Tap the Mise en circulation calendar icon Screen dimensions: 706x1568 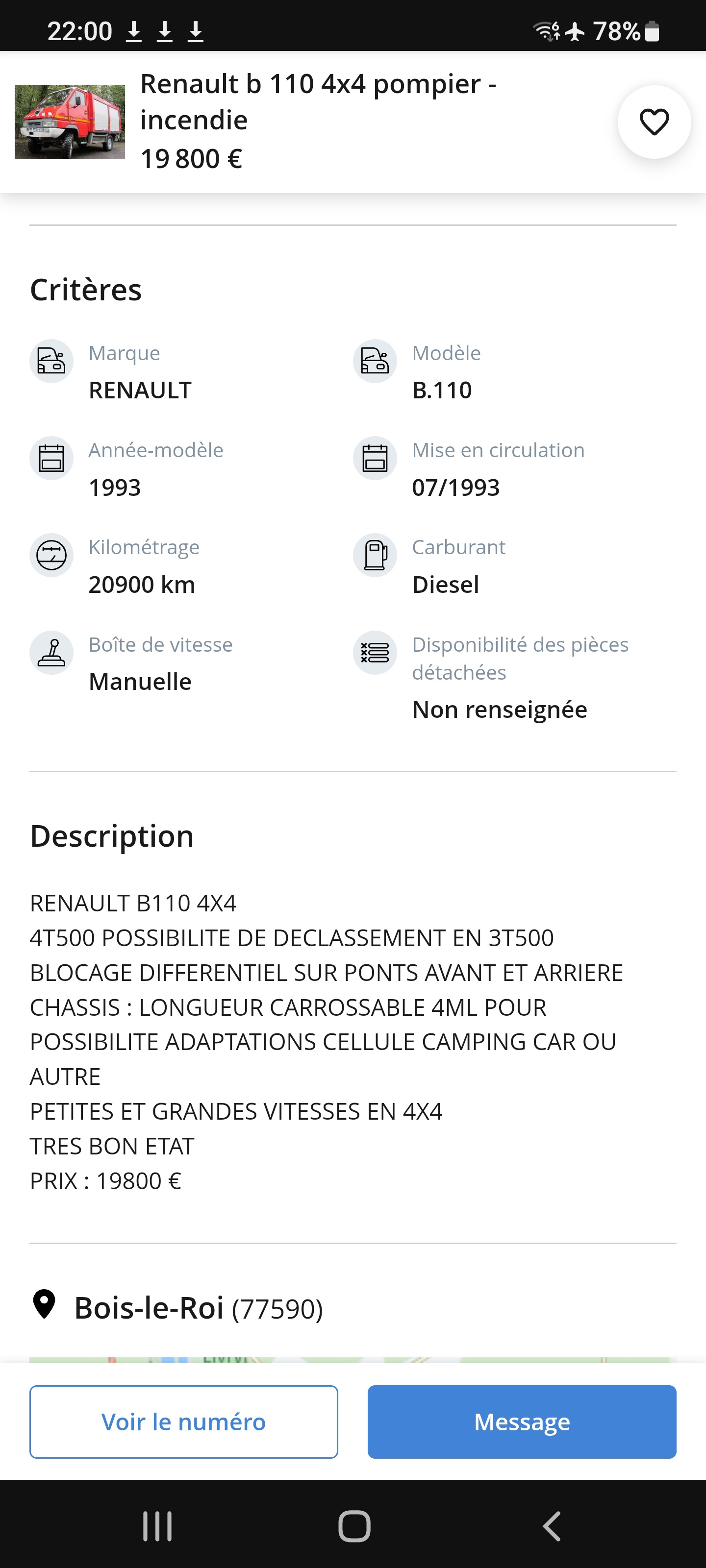375,458
